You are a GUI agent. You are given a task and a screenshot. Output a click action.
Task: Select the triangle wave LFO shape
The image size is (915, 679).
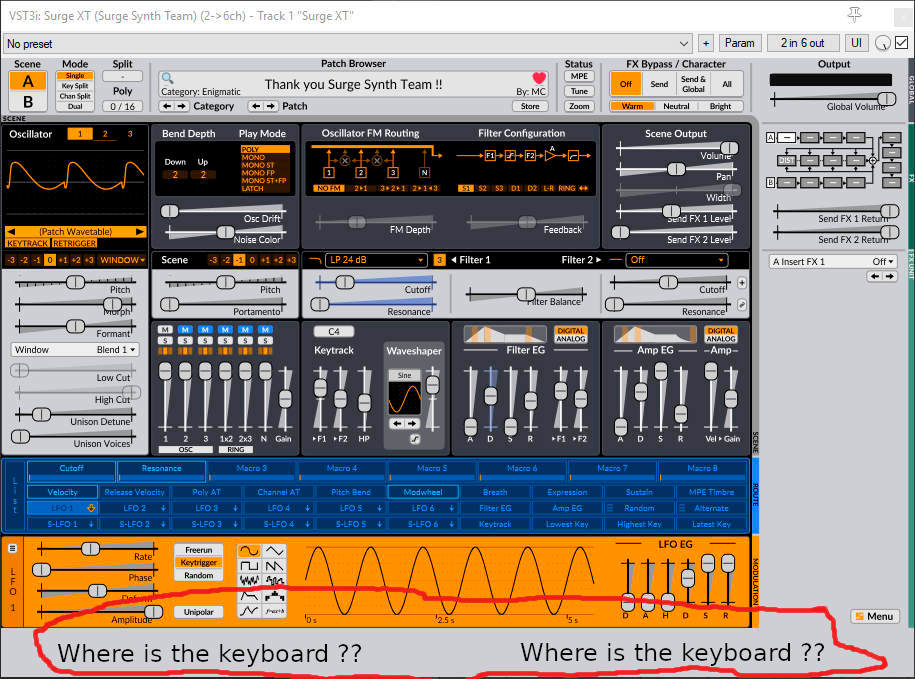point(276,551)
